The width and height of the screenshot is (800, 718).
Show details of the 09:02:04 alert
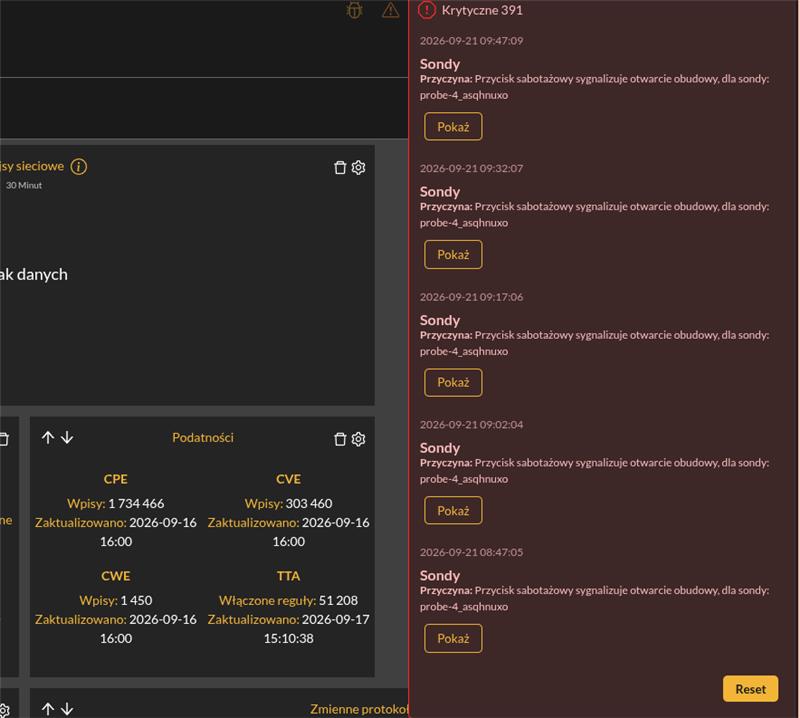(453, 510)
